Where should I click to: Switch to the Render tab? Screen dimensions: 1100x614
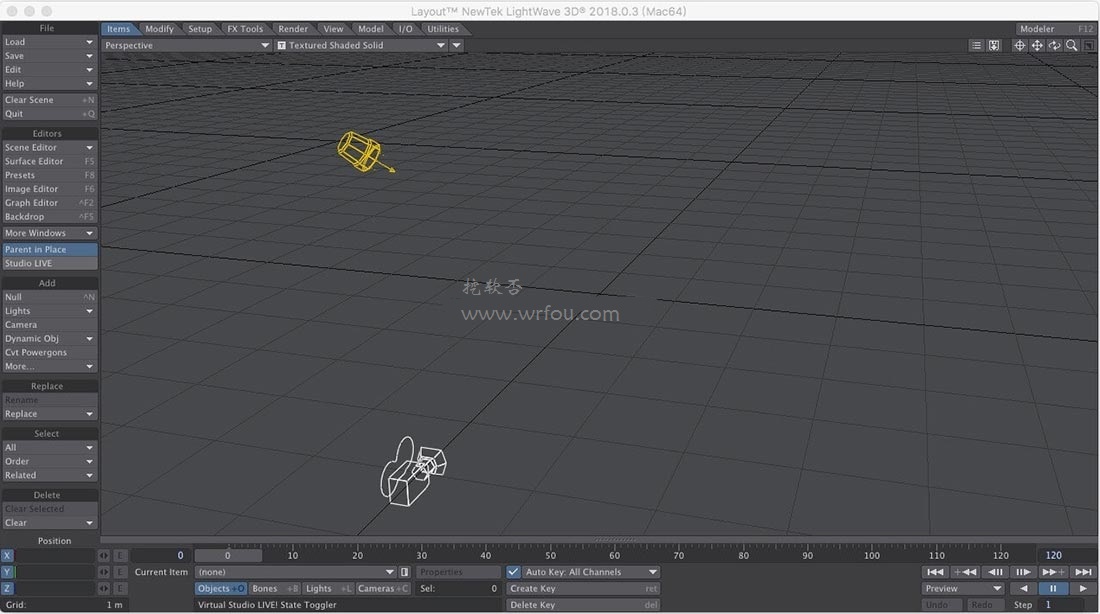(293, 29)
